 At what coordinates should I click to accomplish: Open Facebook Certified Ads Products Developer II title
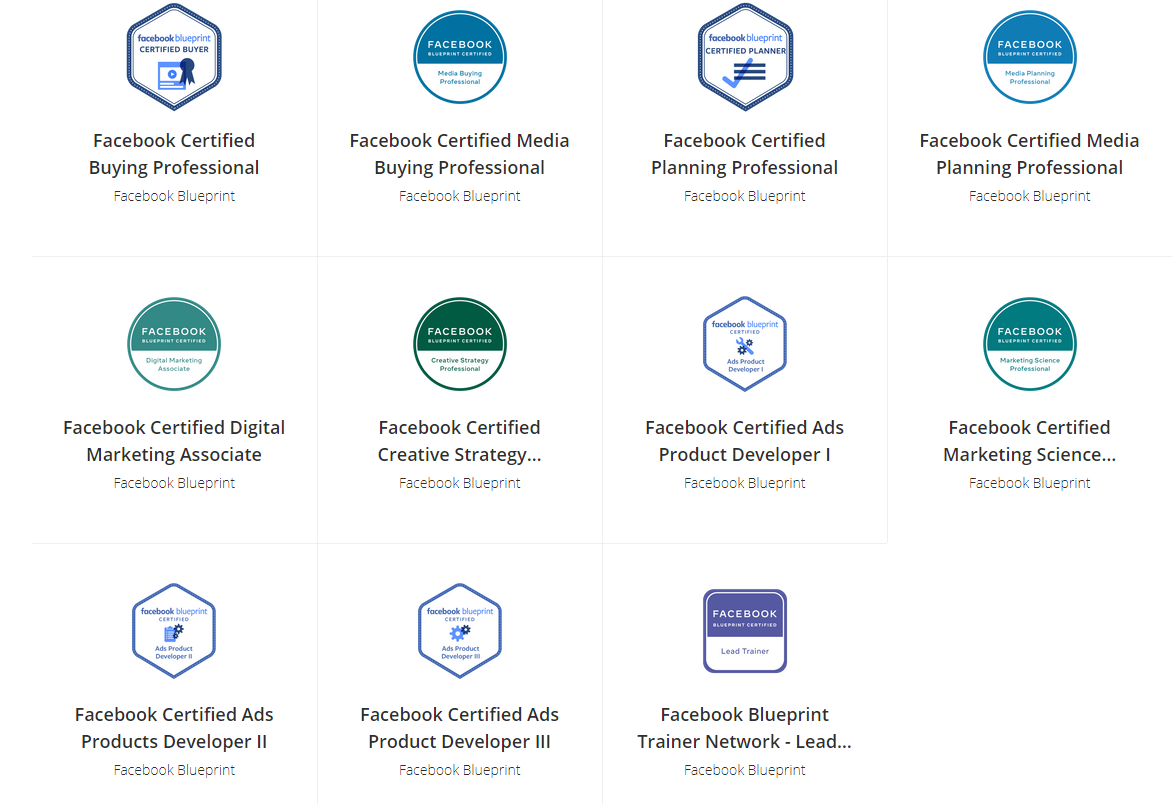174,728
